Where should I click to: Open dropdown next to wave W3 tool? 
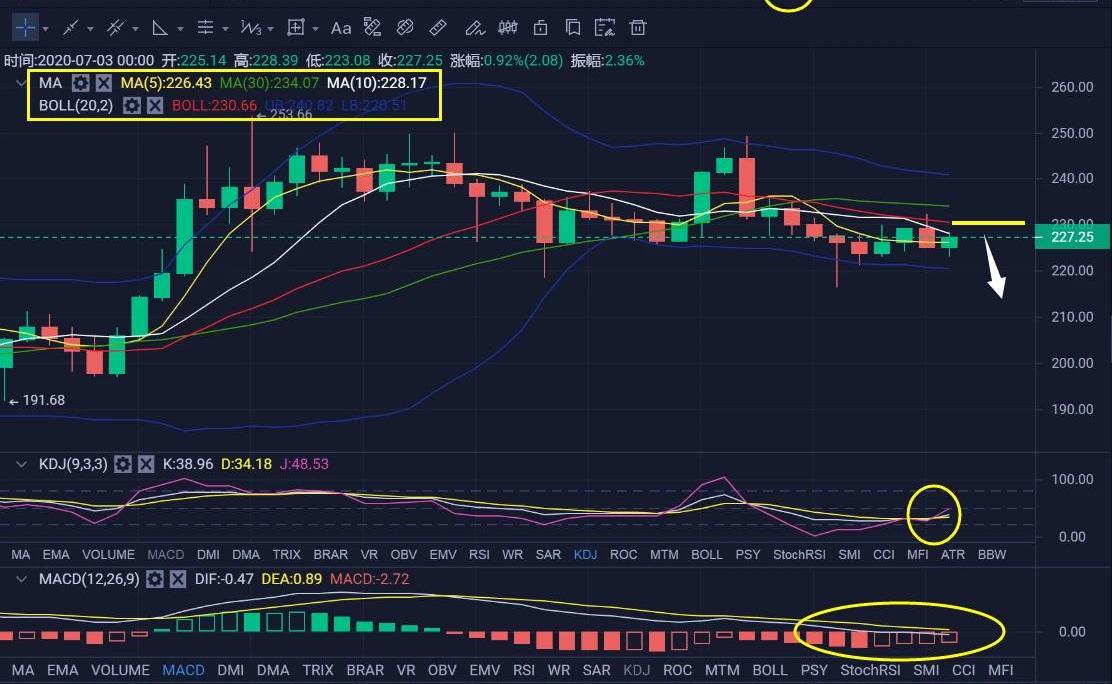point(271,29)
